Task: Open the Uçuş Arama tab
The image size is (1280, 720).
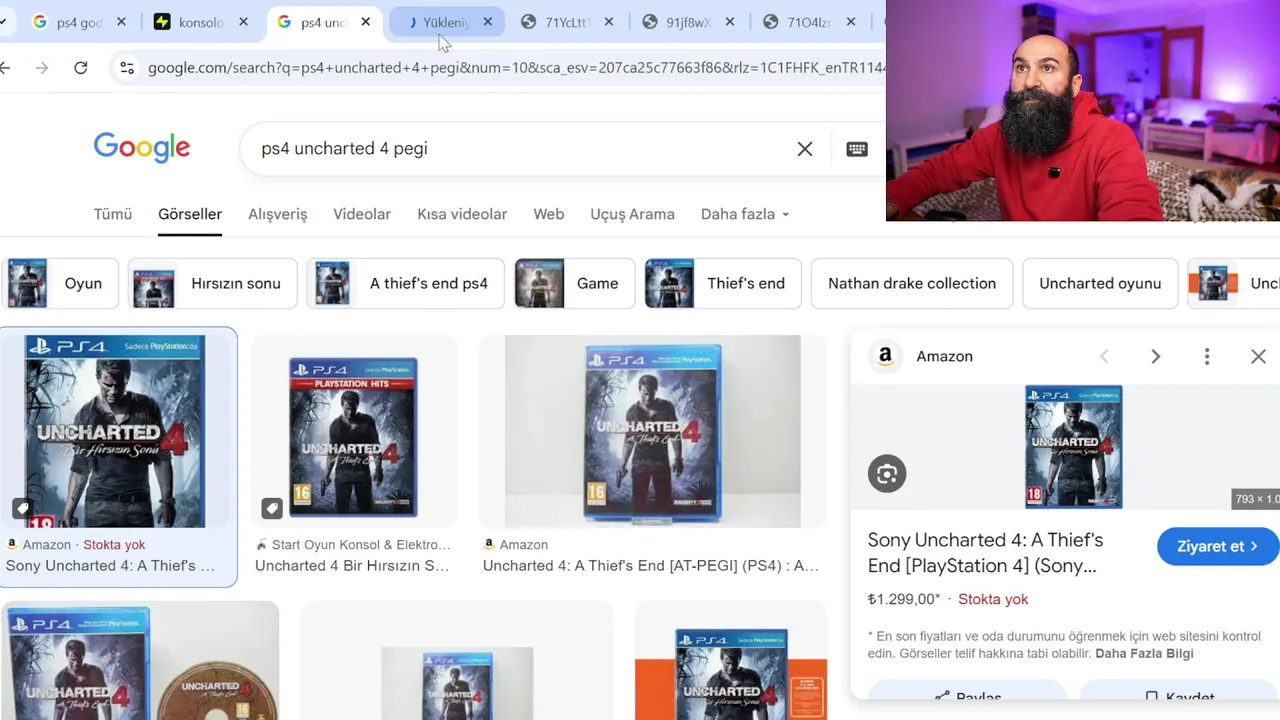Action: 632,214
